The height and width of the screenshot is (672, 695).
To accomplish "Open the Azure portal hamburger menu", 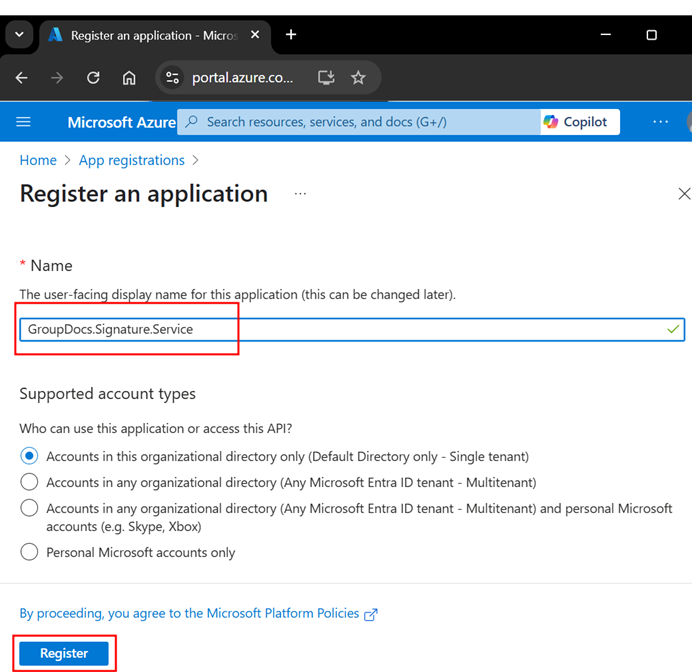I will (x=24, y=122).
